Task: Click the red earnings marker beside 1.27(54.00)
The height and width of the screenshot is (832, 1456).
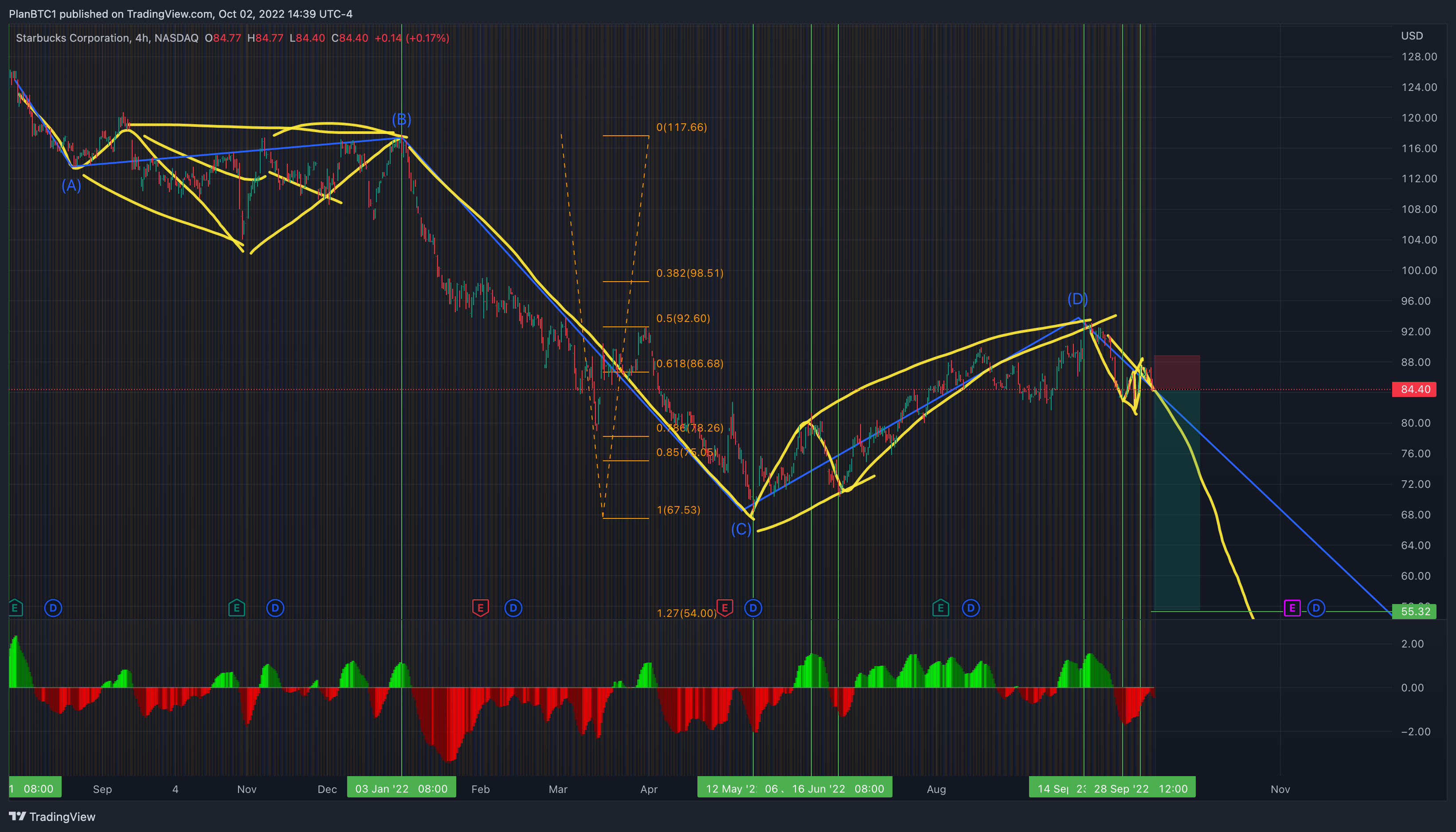Action: click(x=725, y=608)
